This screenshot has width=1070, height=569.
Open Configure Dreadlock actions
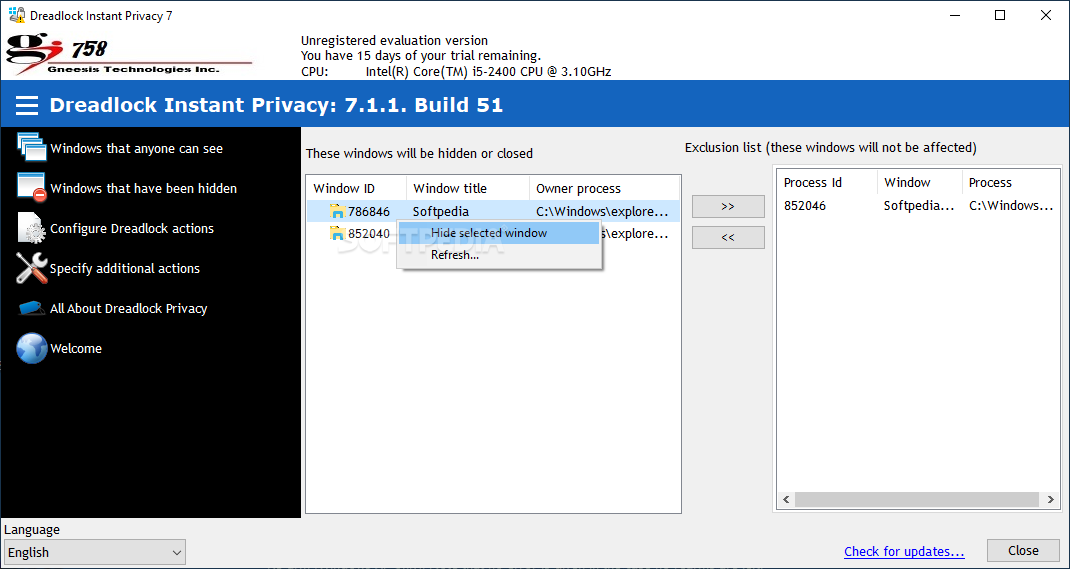(x=132, y=229)
